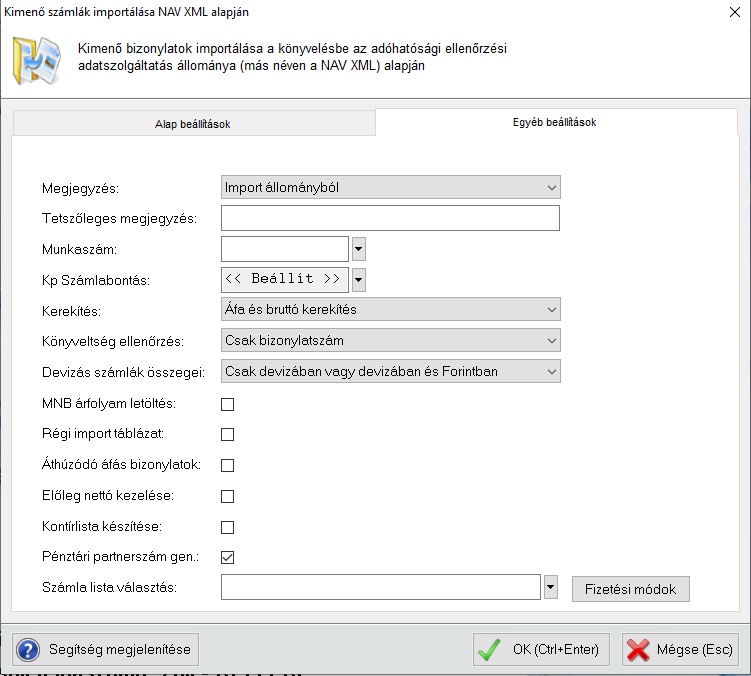Open Könyveltség ellenőrzés dropdown
The width and height of the screenshot is (751, 676).
(x=390, y=341)
